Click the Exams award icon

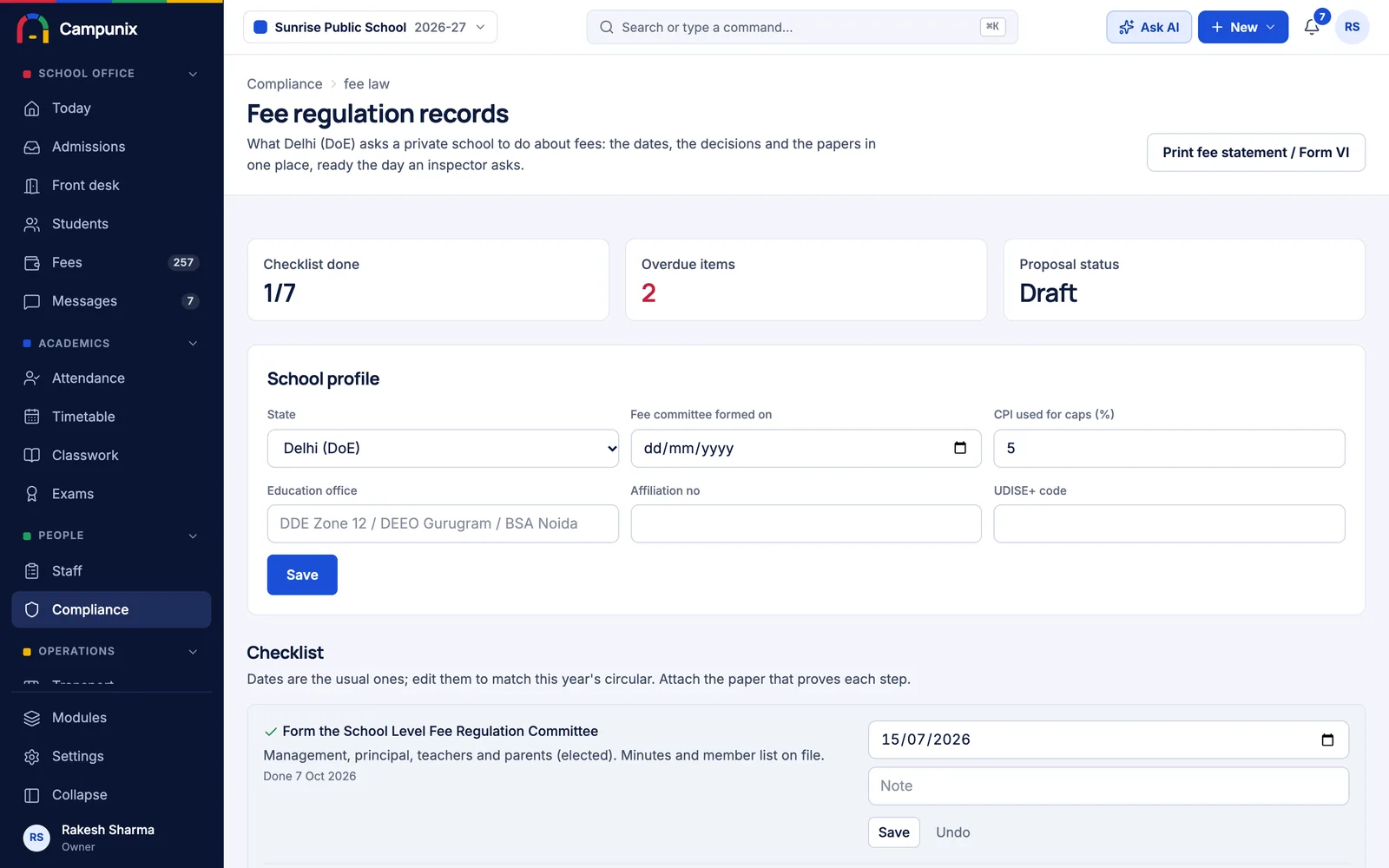coord(32,494)
